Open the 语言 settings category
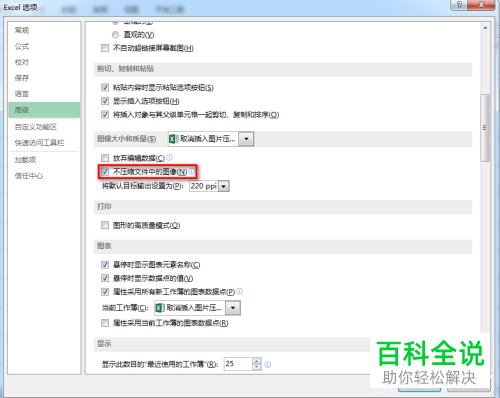 click(22, 94)
